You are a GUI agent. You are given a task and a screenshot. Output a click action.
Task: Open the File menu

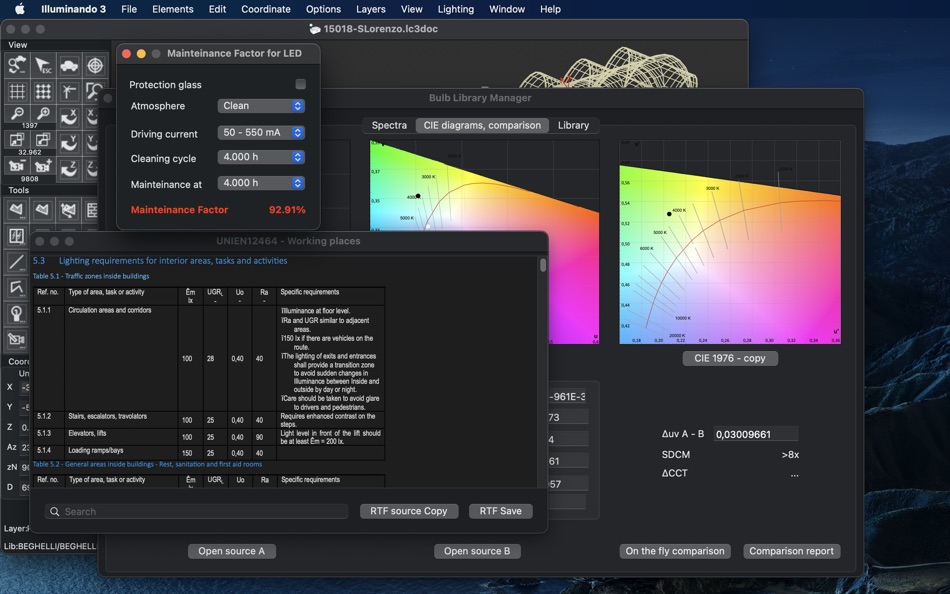point(129,9)
